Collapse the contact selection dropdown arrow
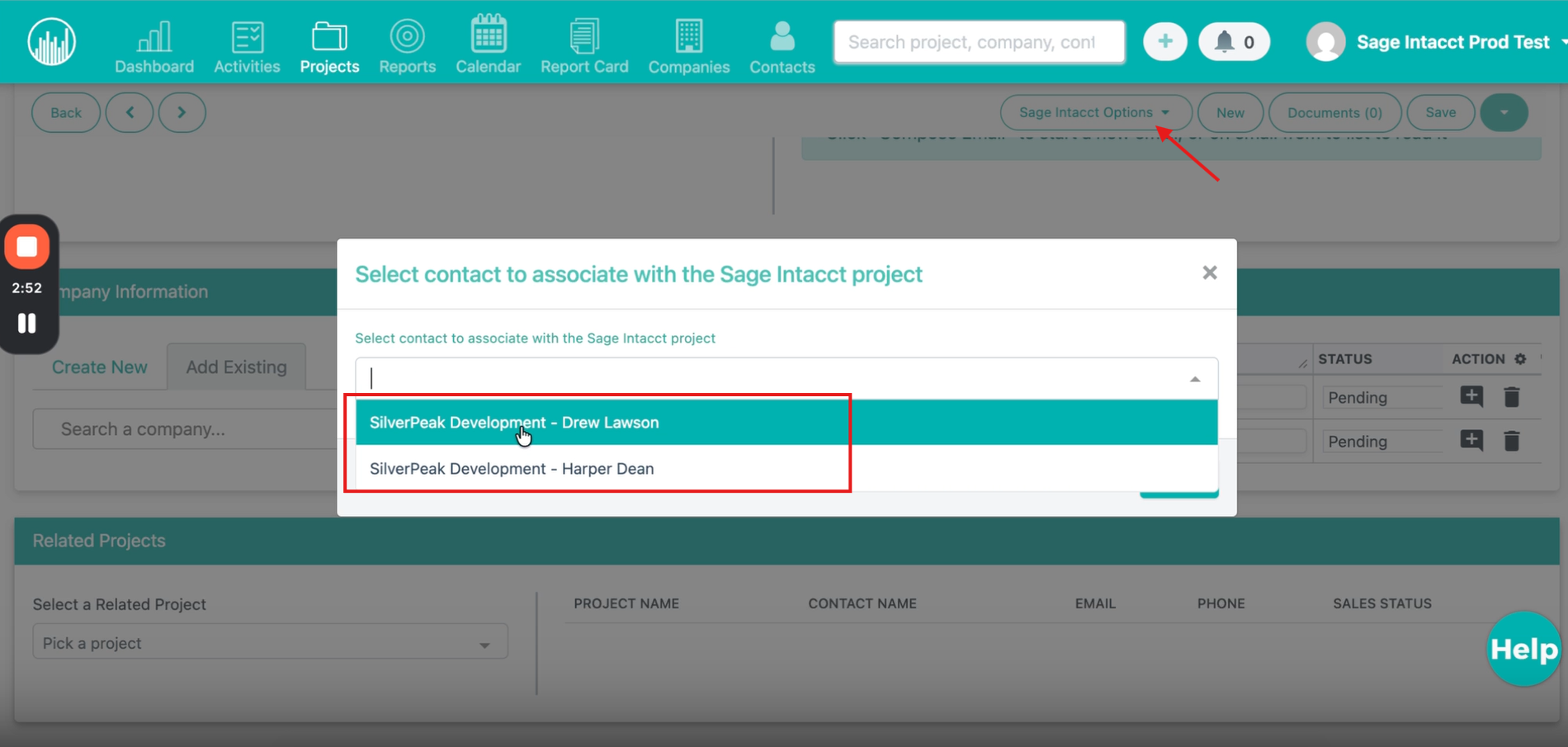1568x747 pixels. 1194,379
